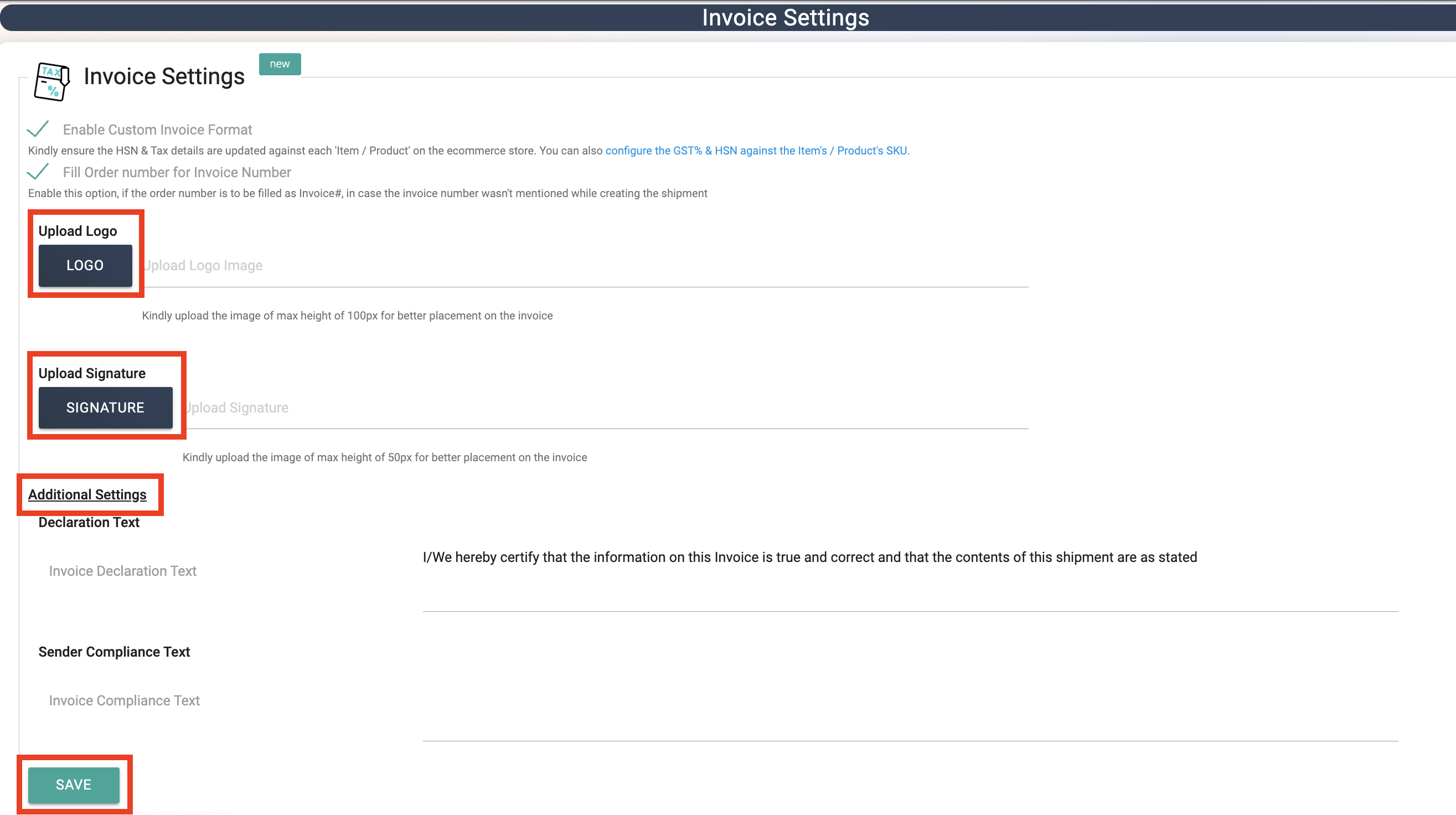This screenshot has width=1456, height=815.
Task: Click the 'Upload Signature' heading label
Action: (x=92, y=374)
